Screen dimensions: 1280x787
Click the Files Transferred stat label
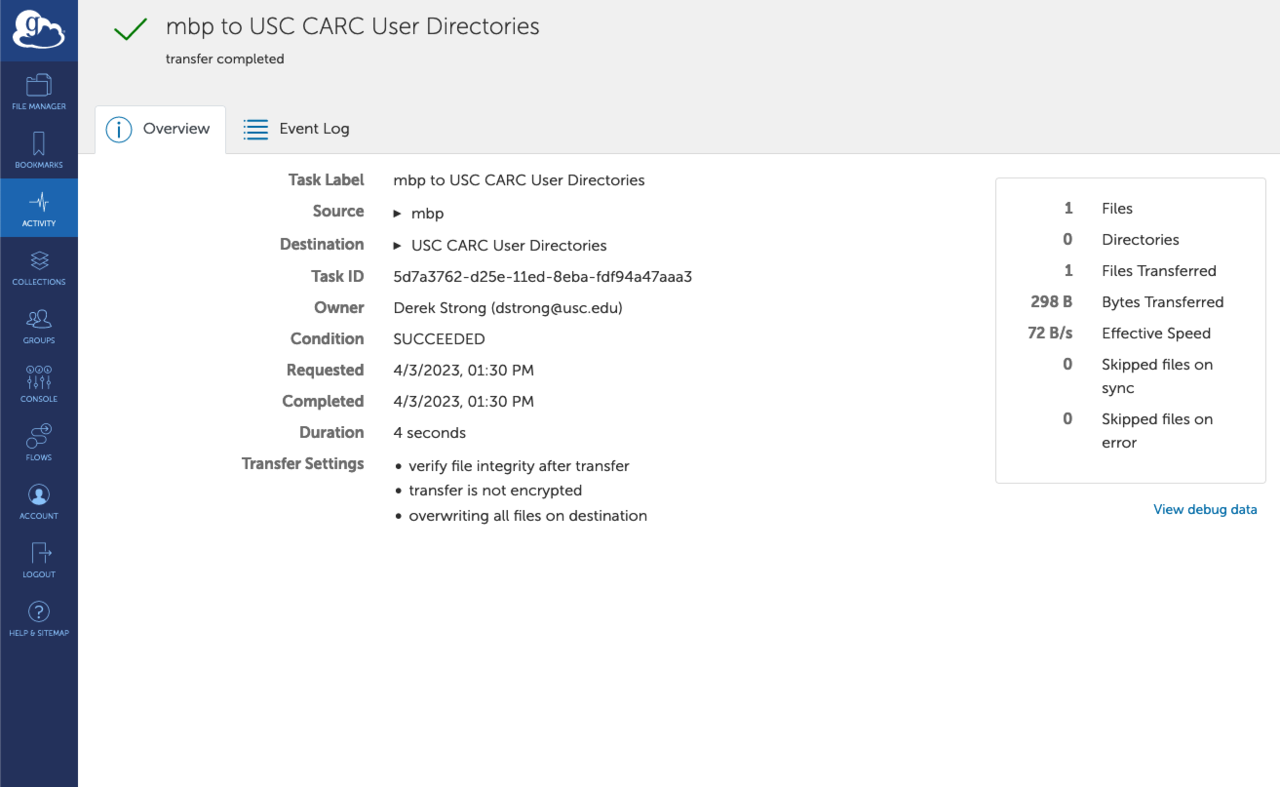coord(1159,271)
